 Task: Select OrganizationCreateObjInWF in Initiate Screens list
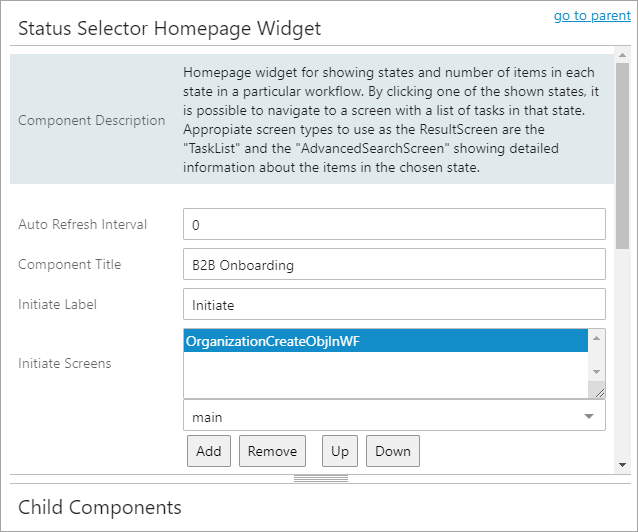(x=386, y=341)
